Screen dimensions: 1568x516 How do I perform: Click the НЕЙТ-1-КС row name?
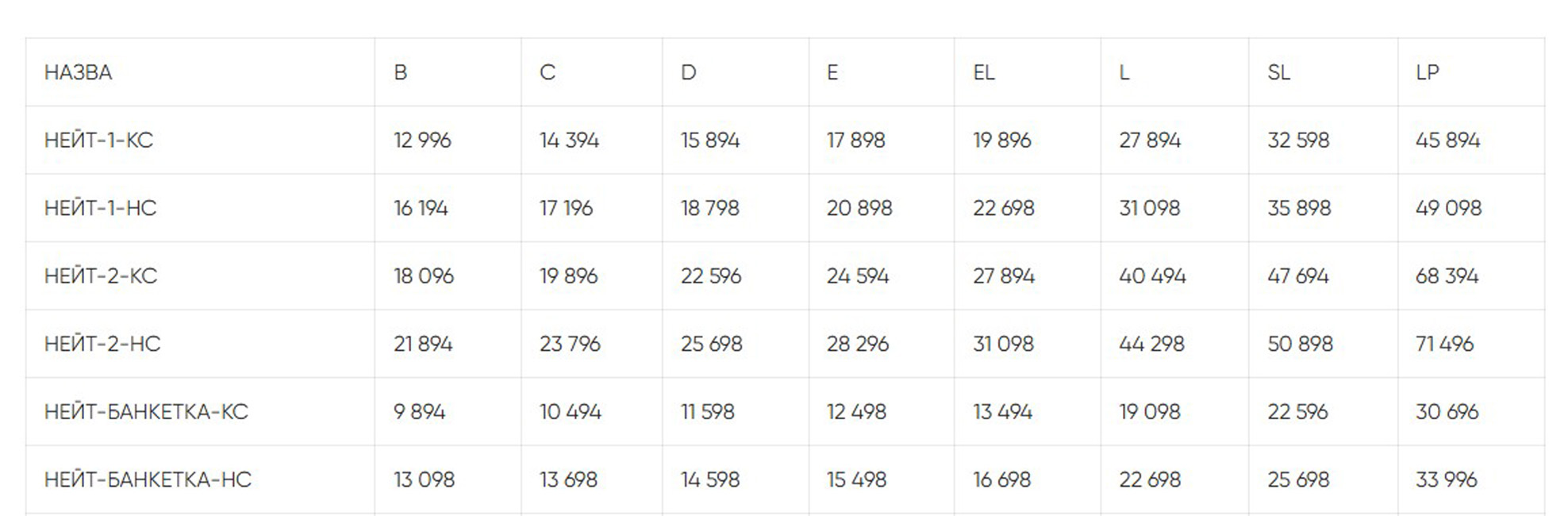point(98,141)
